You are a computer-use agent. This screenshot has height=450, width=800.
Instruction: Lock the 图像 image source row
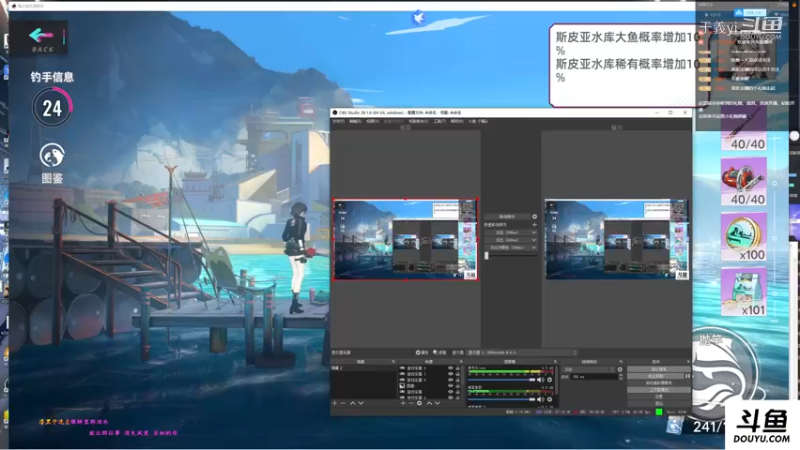point(458,386)
